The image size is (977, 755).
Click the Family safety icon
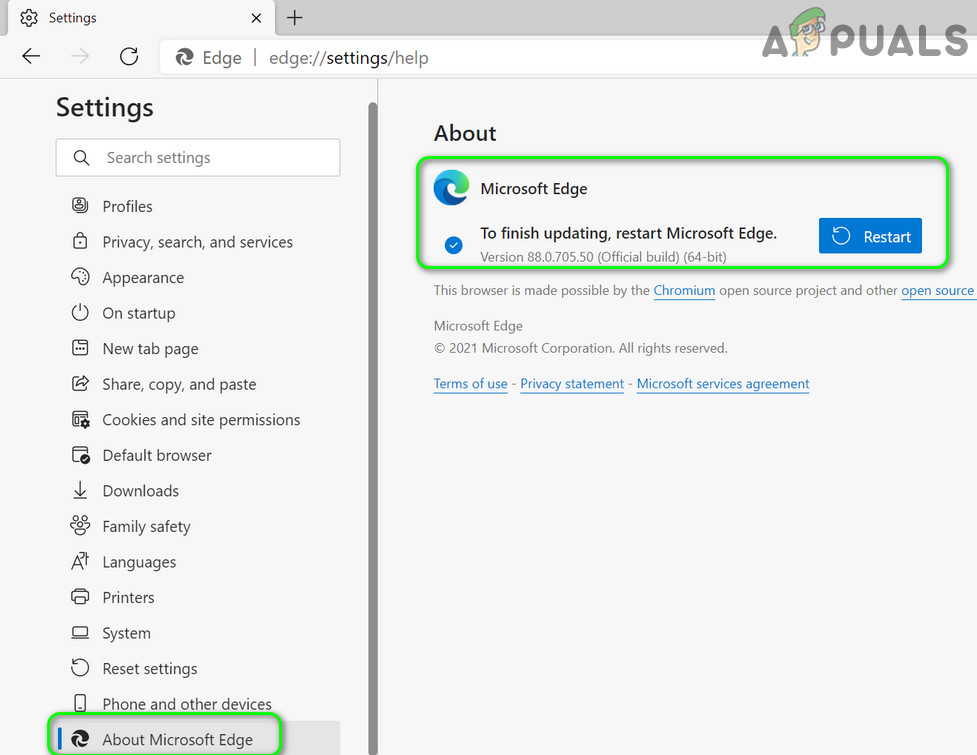point(80,526)
